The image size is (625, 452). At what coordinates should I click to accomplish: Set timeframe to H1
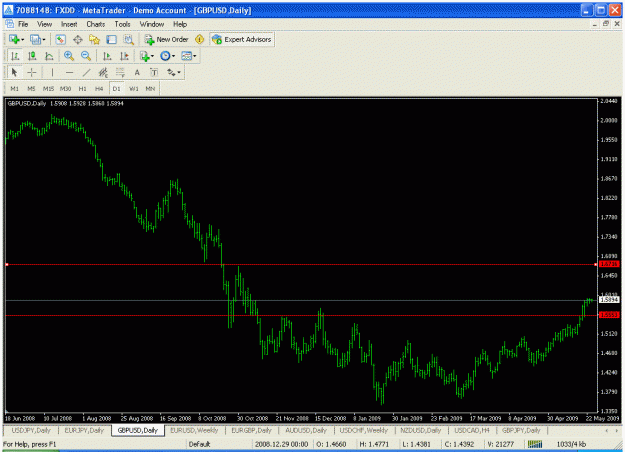pyautogui.click(x=82, y=88)
